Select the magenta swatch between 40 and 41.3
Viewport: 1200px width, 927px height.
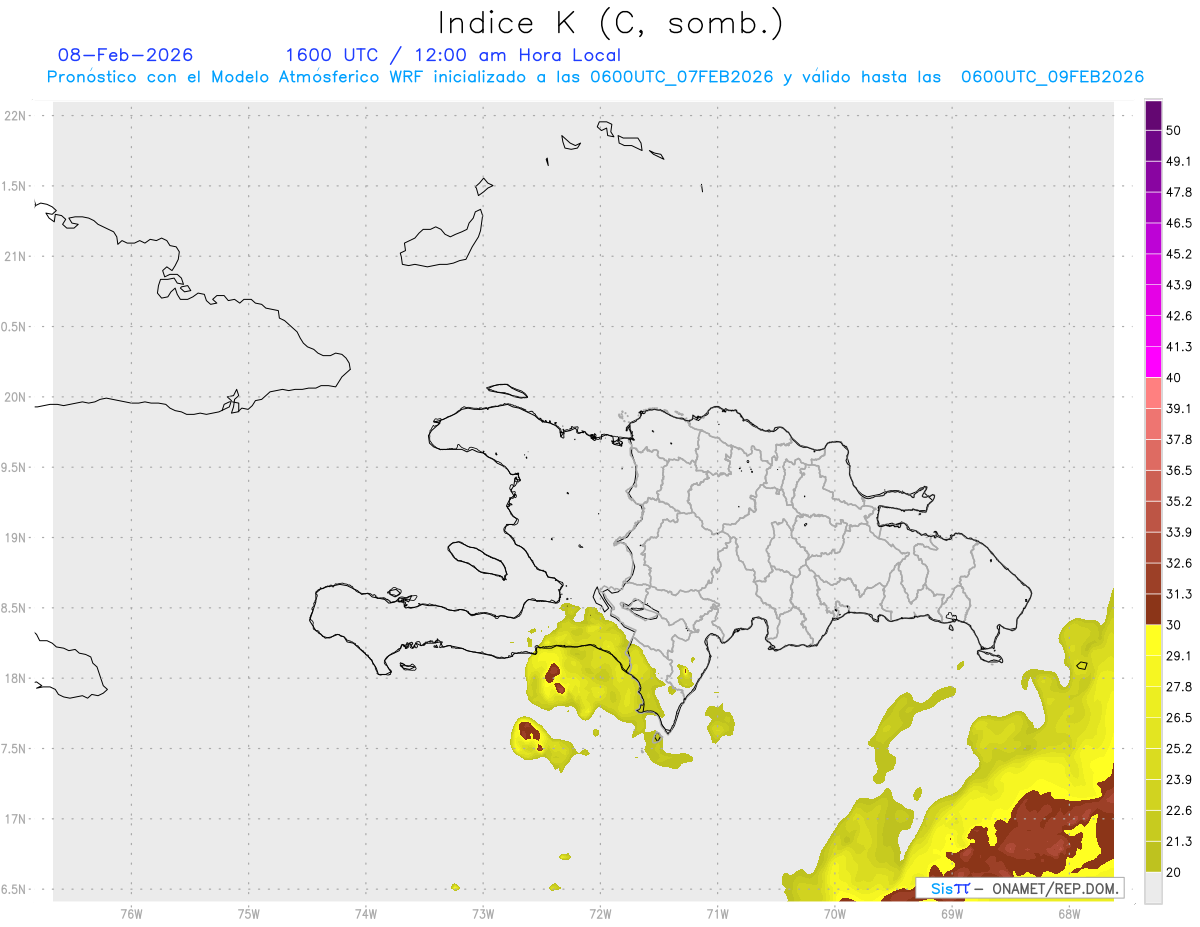[x=1153, y=362]
